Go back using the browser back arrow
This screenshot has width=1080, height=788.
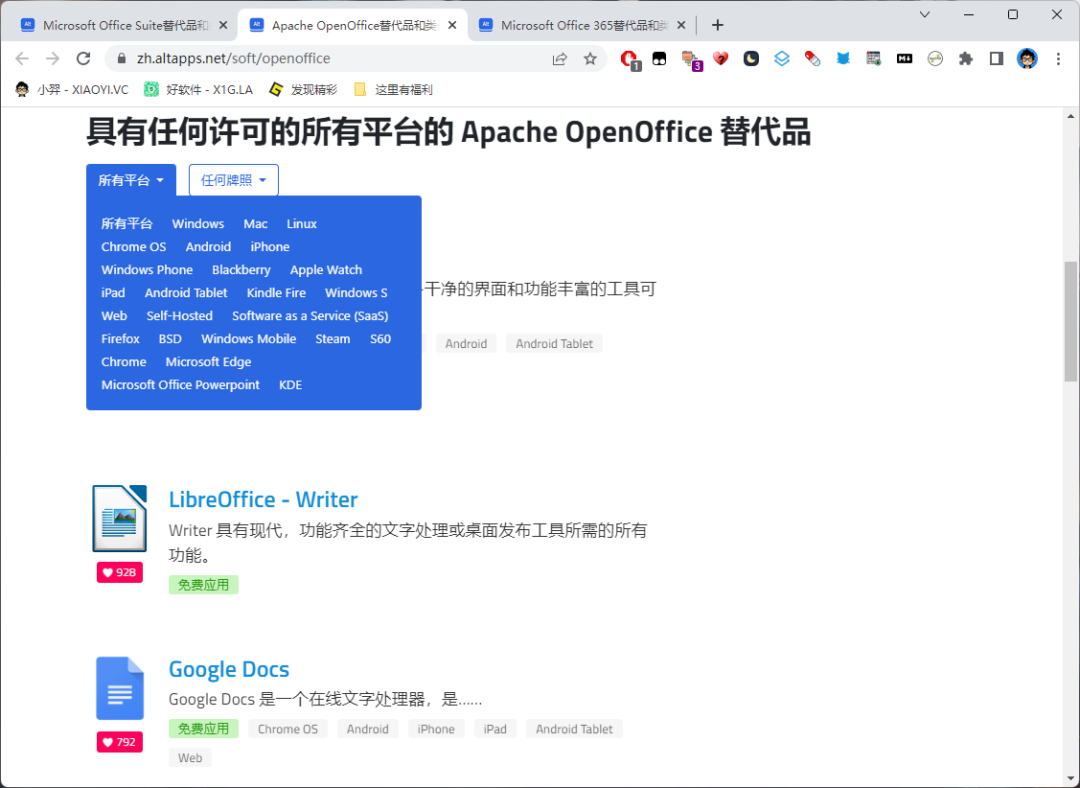click(22, 59)
